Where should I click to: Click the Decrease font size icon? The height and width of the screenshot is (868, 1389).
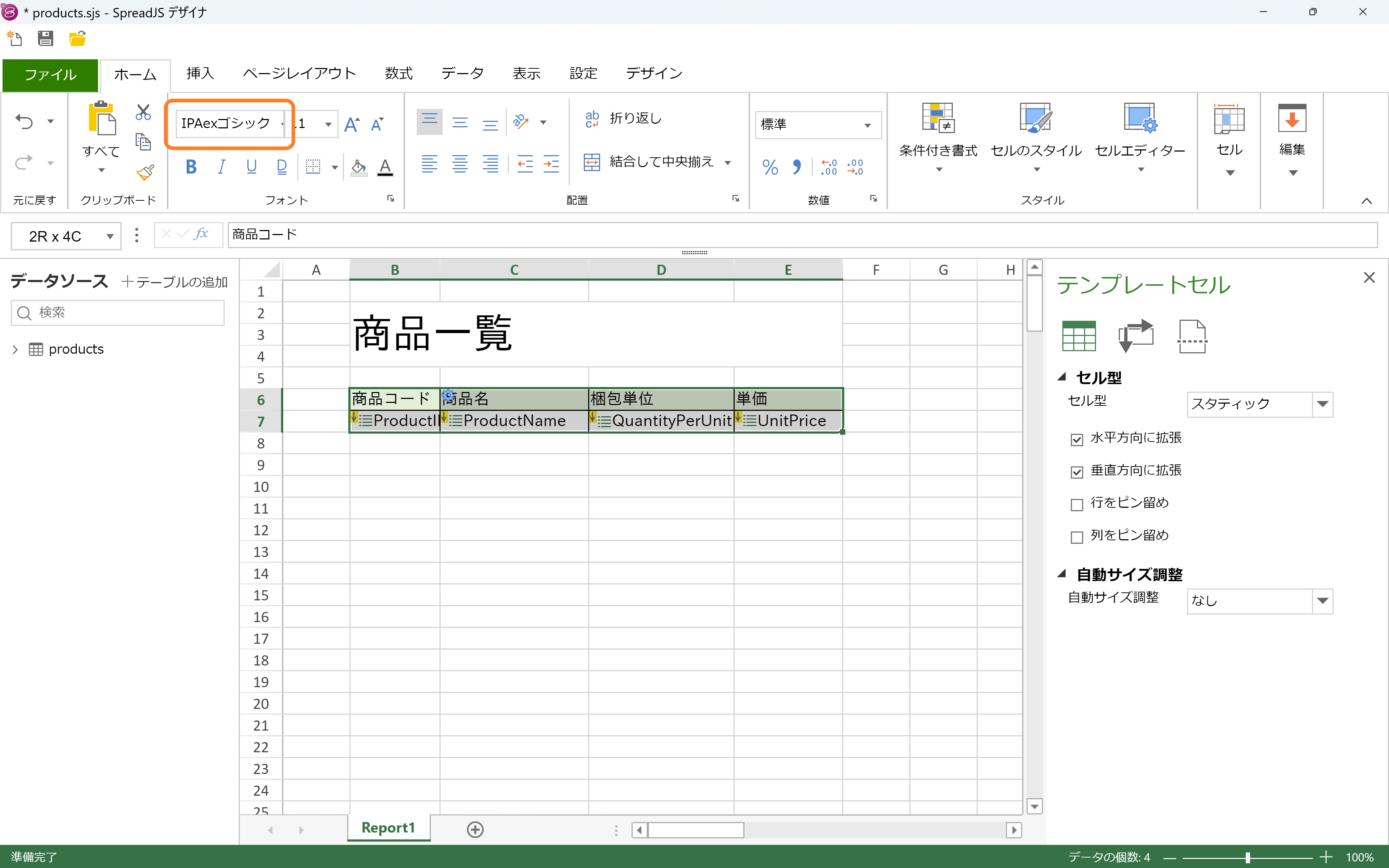pyautogui.click(x=377, y=124)
